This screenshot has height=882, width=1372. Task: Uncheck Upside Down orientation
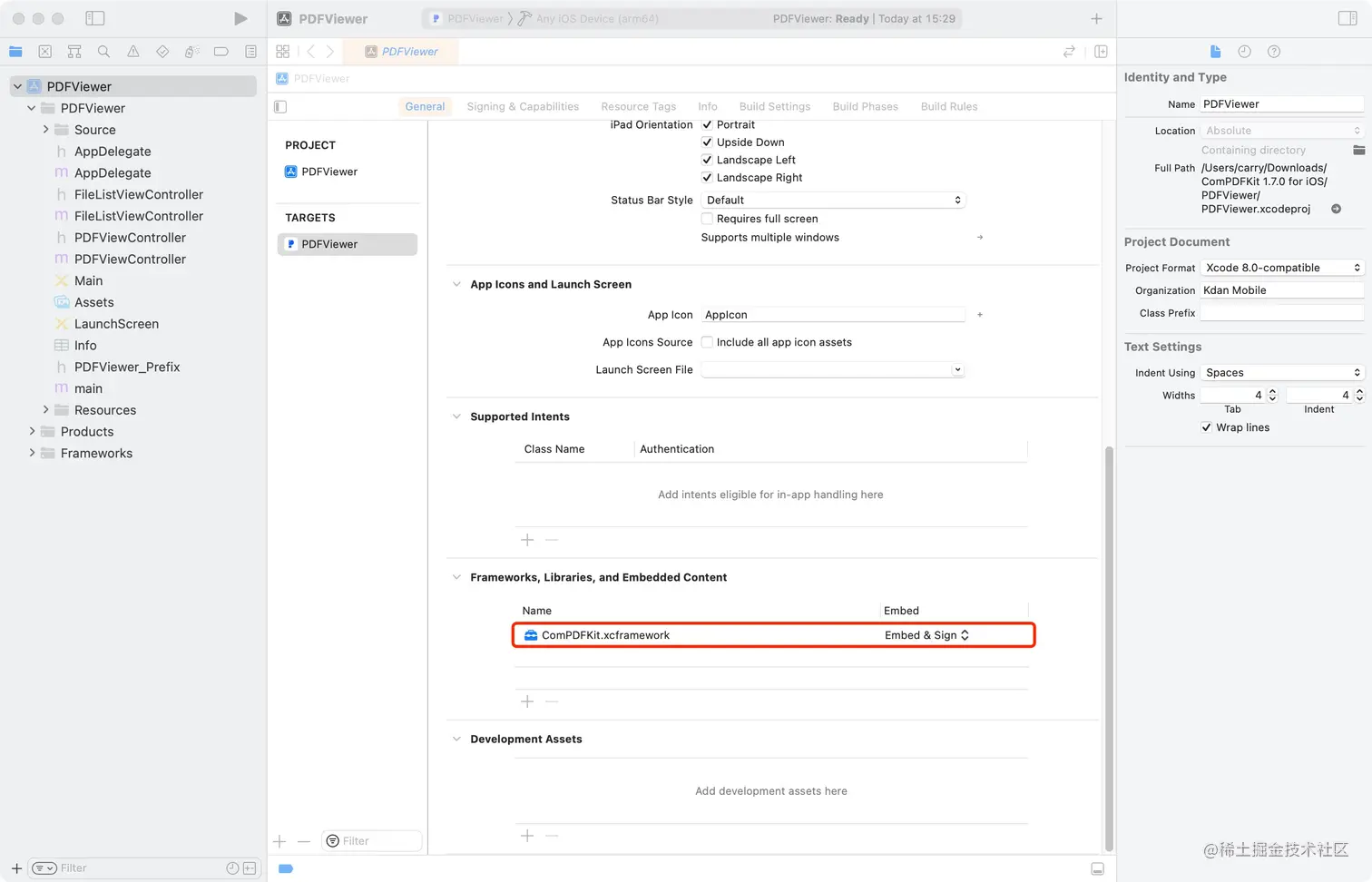(707, 142)
